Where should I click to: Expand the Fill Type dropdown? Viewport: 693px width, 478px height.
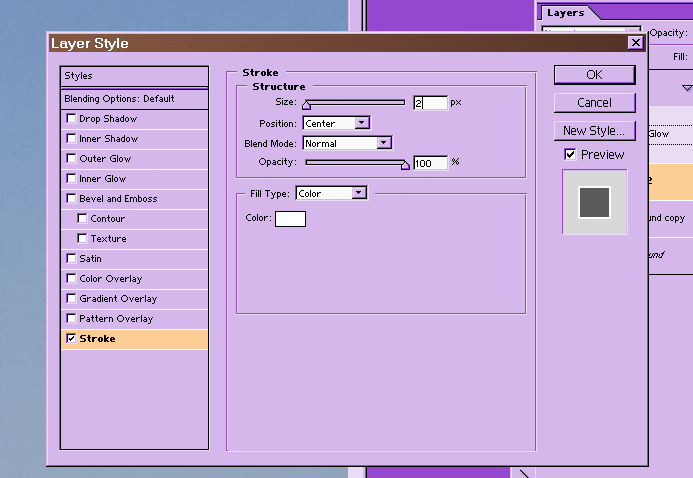pyautogui.click(x=332, y=193)
